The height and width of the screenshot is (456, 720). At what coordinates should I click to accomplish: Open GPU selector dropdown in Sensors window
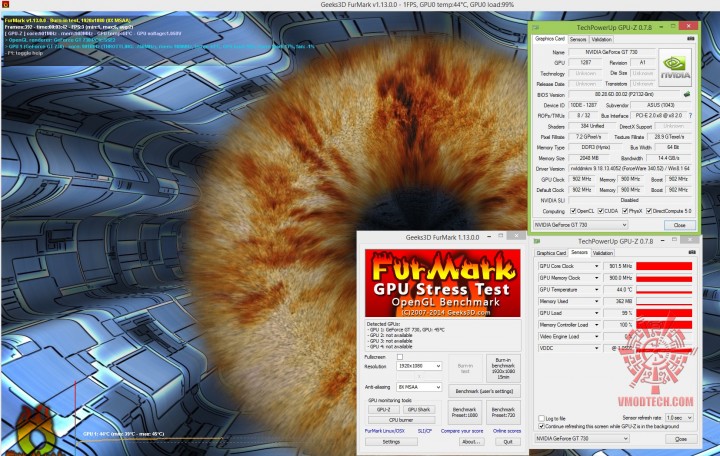click(x=581, y=439)
